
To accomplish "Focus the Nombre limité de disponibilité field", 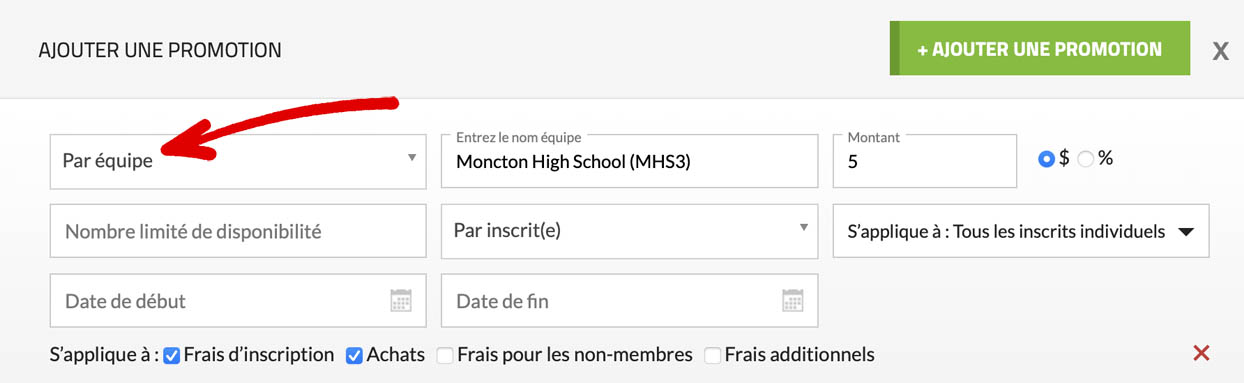I will pyautogui.click(x=238, y=231).
